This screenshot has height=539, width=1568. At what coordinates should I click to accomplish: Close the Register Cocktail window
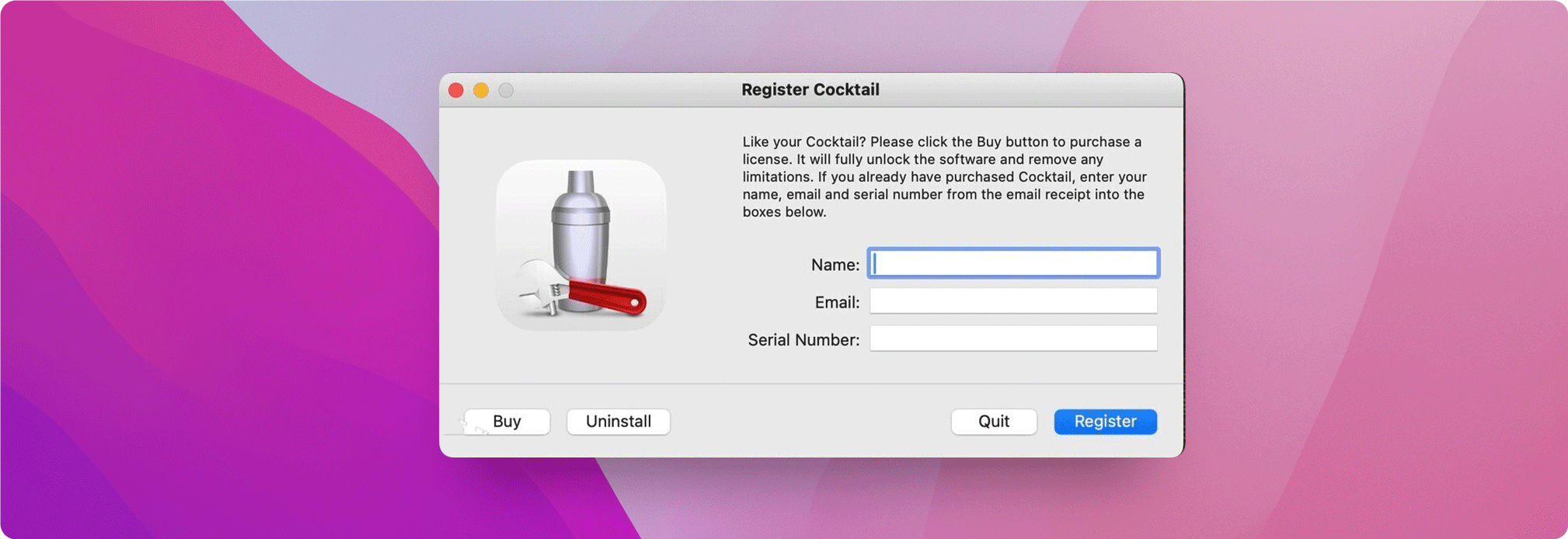[456, 91]
